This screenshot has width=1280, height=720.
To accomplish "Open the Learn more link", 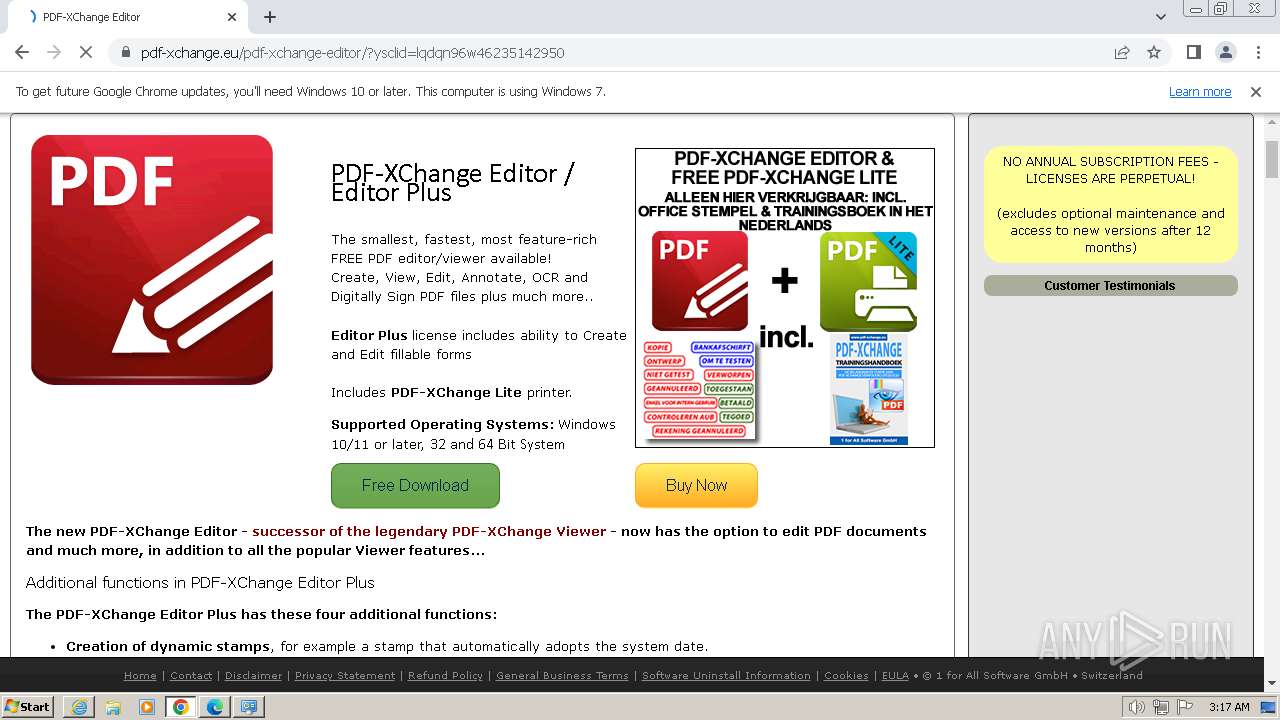I will (1200, 91).
